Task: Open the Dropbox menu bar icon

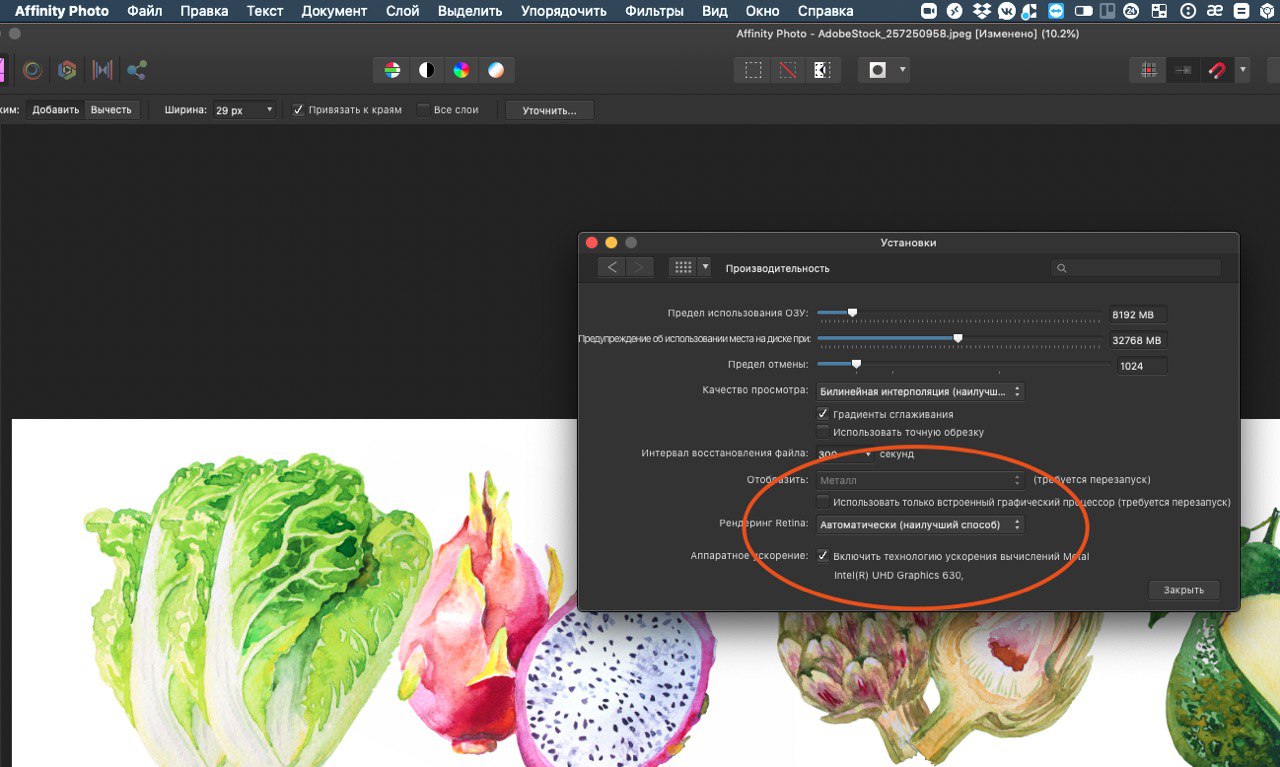Action: pyautogui.click(x=980, y=11)
